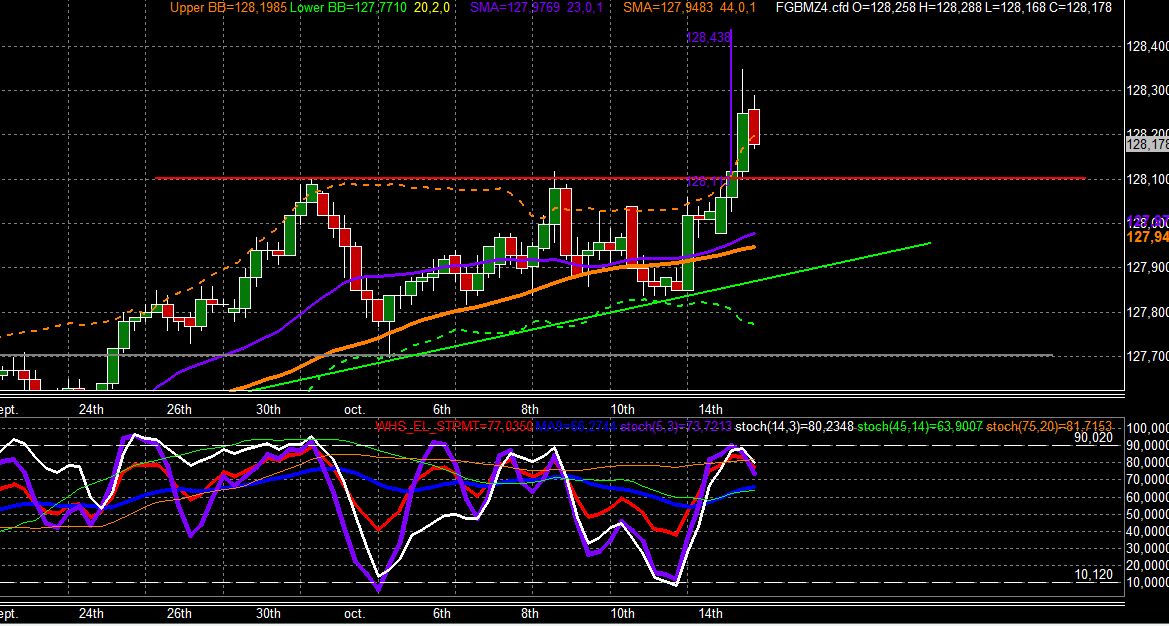Click the '128,100' price axis label
The height and width of the screenshot is (626, 1169).
[1147, 179]
